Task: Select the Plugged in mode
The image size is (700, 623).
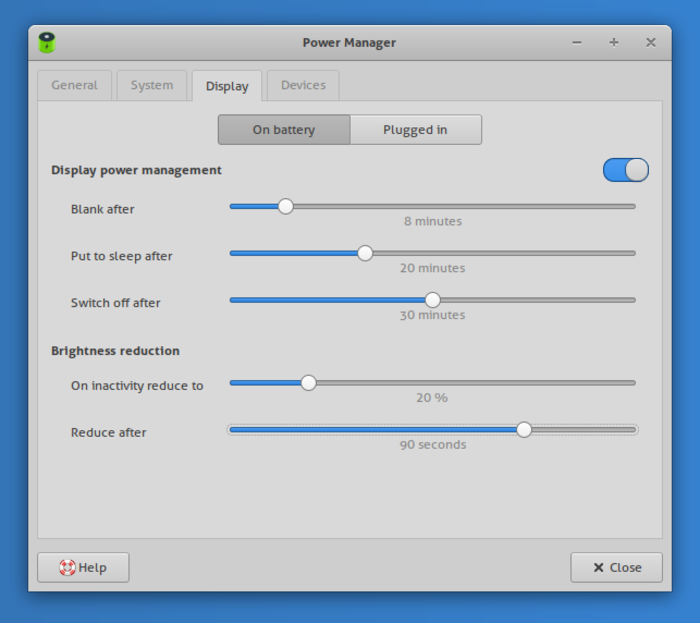Action: click(x=416, y=130)
